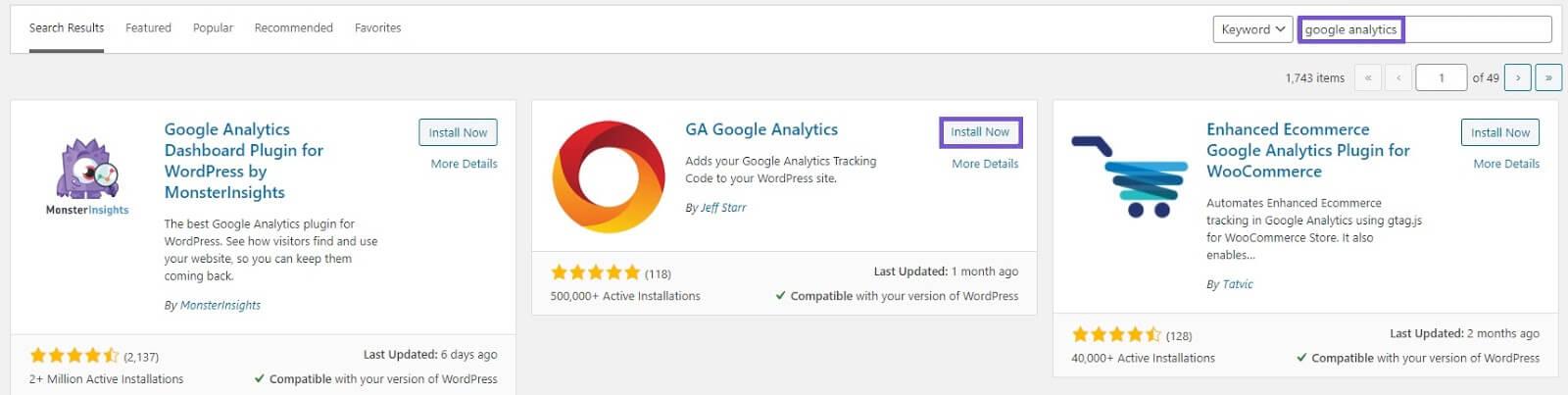Screen dimensions: 1568x395
Task: Click the star rating of MonsterInsights plugin
Action: pos(74,356)
